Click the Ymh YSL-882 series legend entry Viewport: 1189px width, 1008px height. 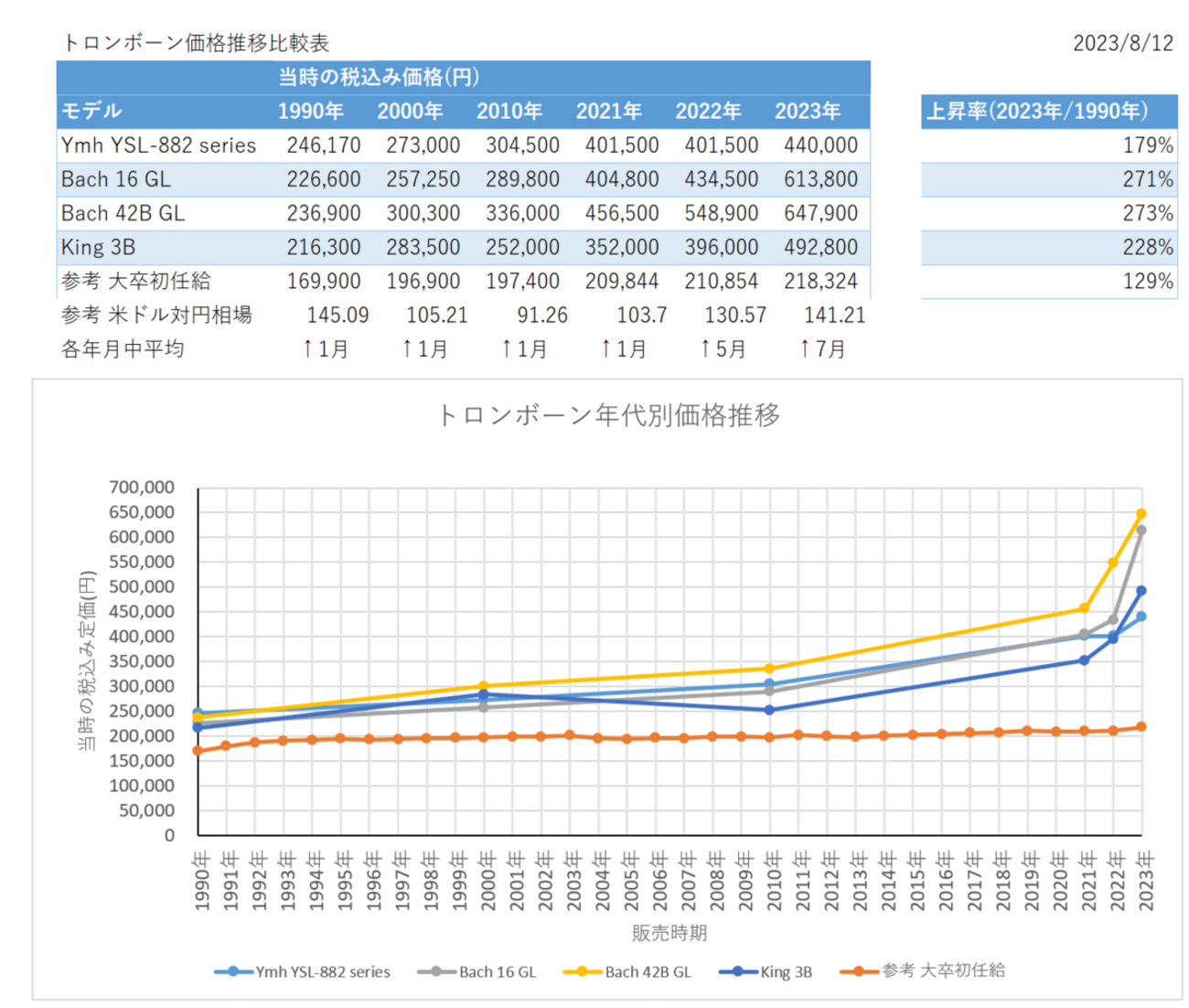point(303,971)
